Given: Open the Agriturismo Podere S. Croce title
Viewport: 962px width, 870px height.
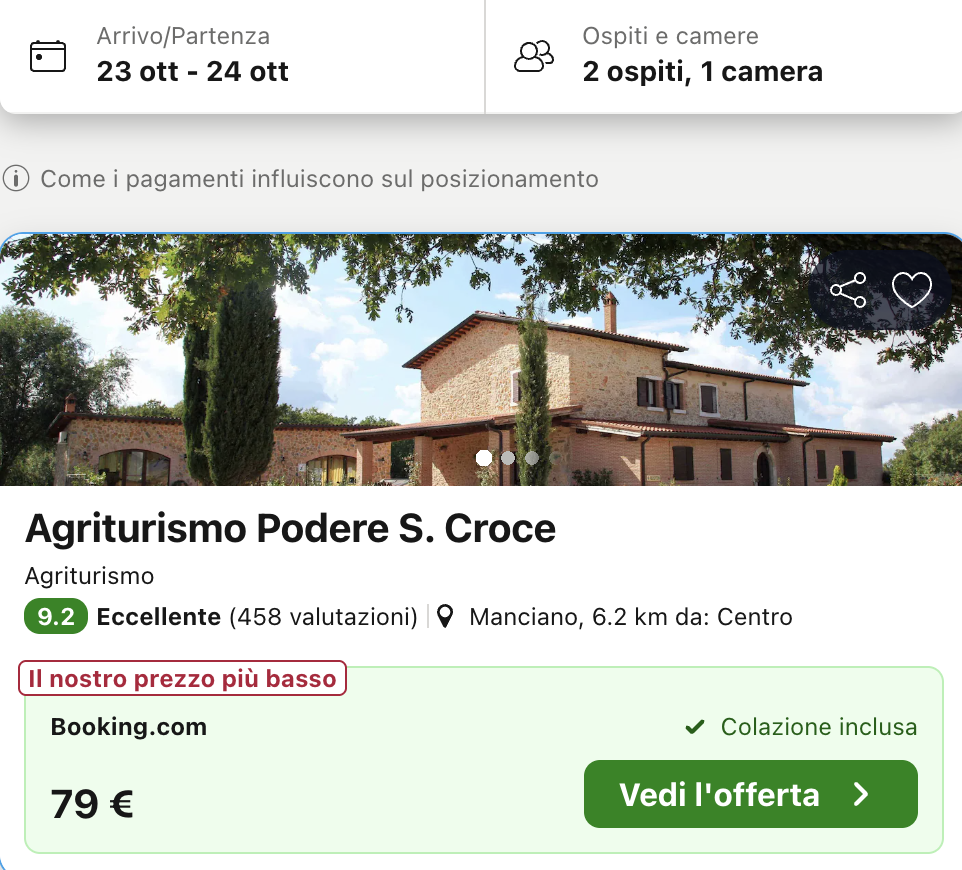Looking at the screenshot, I should click(x=290, y=529).
